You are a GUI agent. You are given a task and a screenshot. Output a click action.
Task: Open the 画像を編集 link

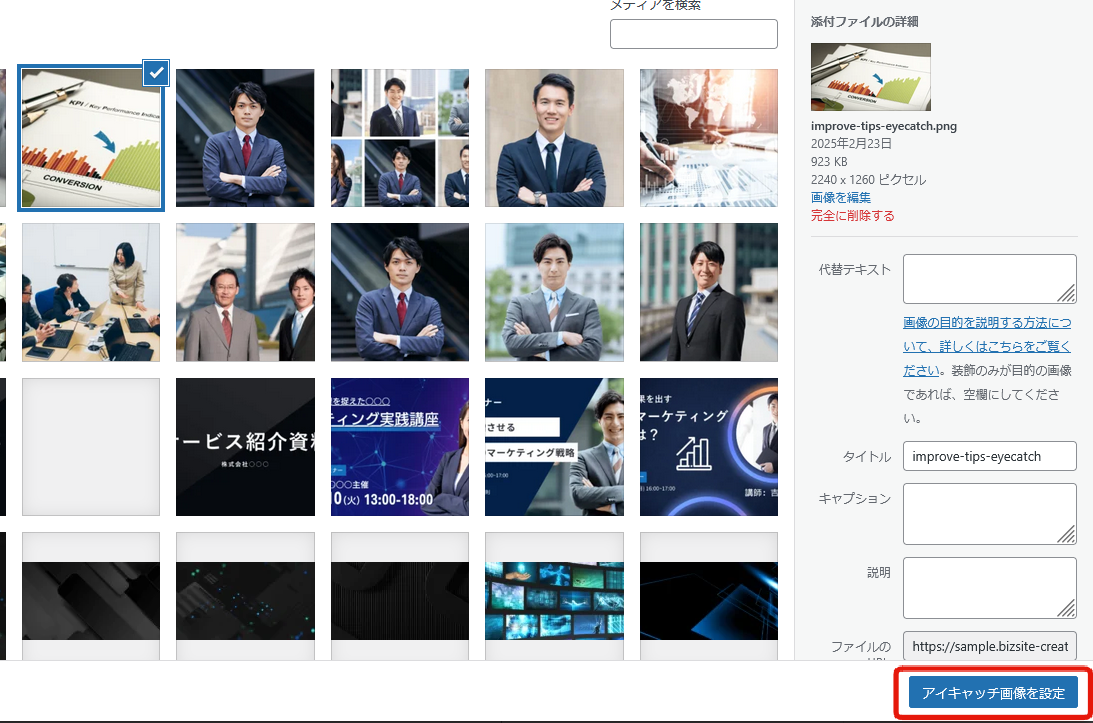(x=841, y=197)
